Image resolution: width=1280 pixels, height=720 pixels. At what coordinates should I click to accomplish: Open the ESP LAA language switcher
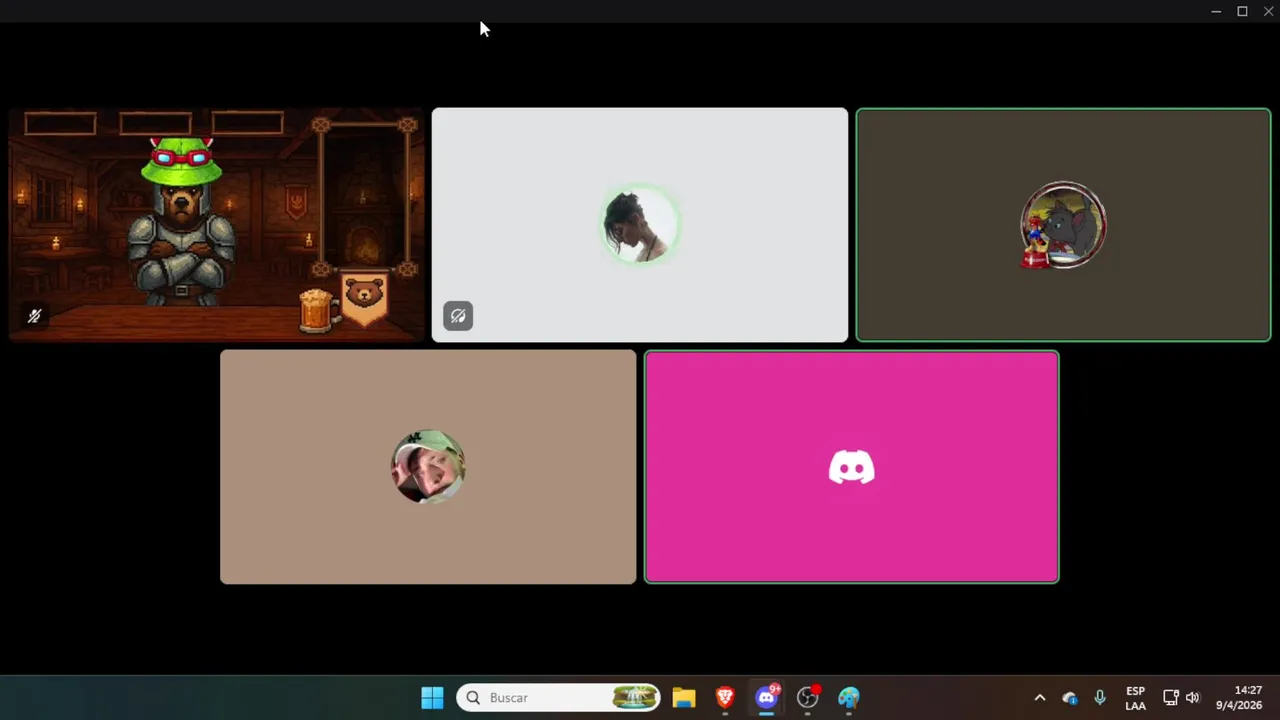(1135, 698)
